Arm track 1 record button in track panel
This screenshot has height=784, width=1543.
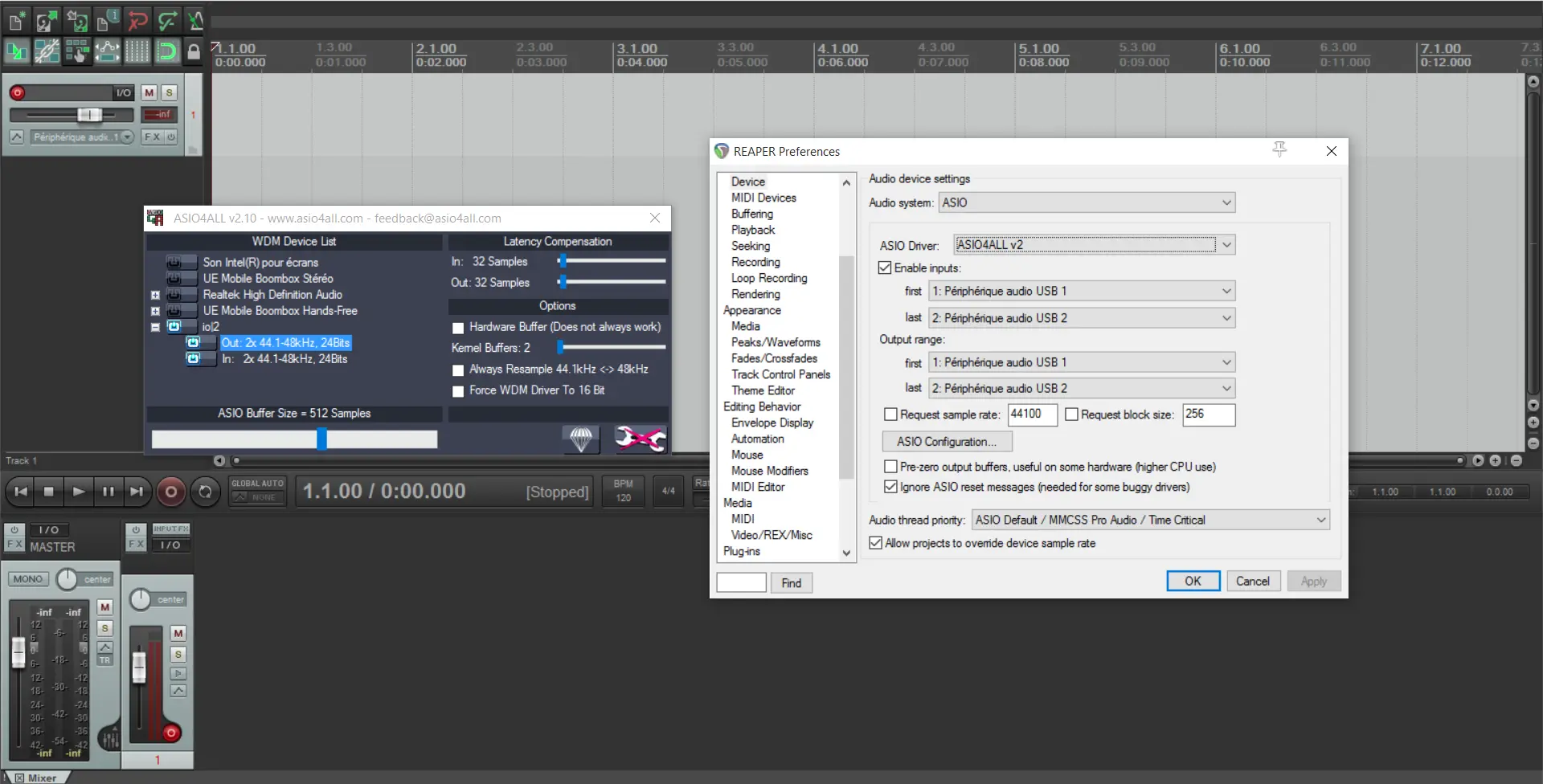click(x=17, y=93)
